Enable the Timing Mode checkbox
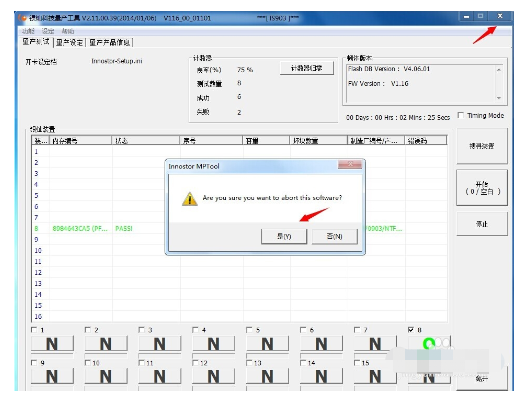Image resolution: width=523 pixels, height=399 pixels. click(x=461, y=115)
